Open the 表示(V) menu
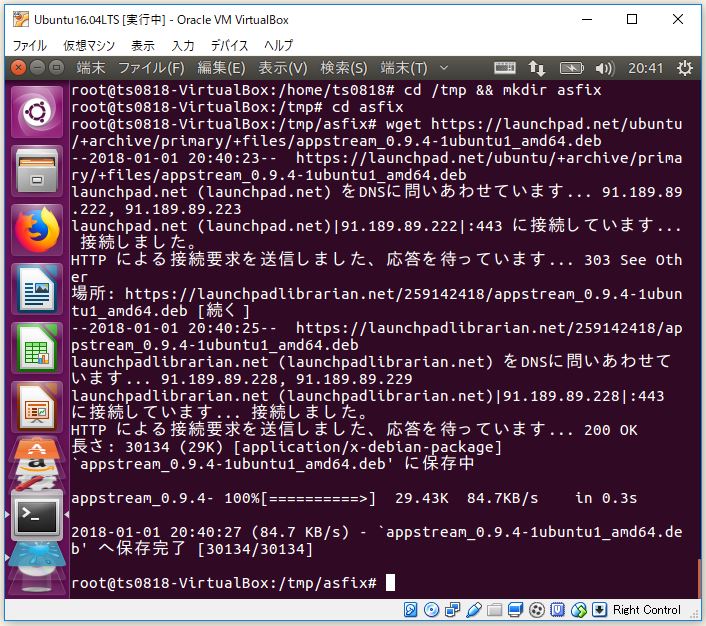The width and height of the screenshot is (706, 626). pos(282,68)
